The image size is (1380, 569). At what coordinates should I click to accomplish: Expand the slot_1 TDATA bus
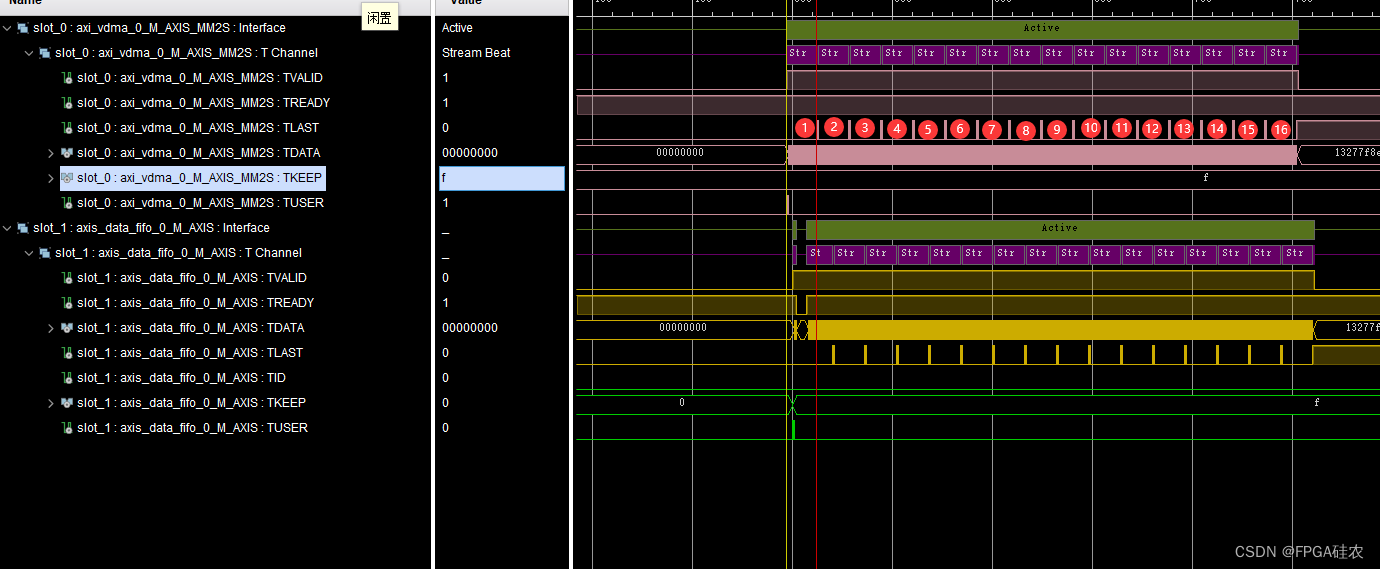(x=52, y=328)
